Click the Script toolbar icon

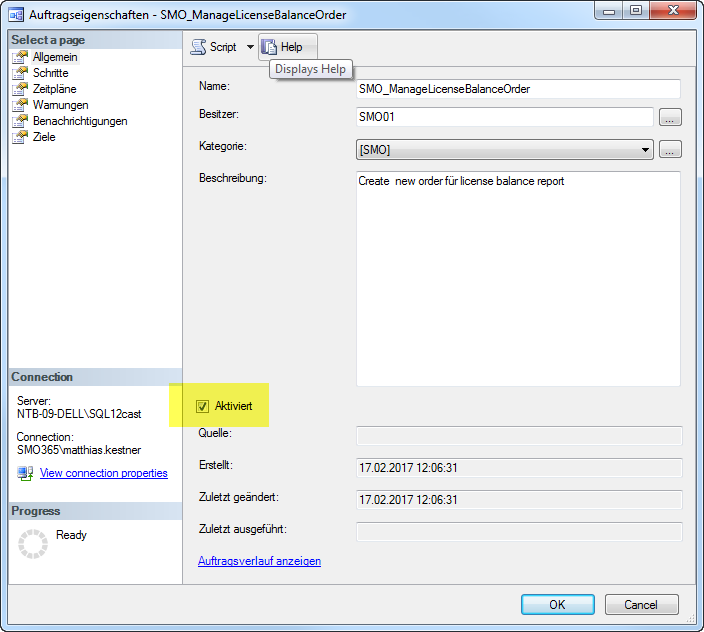click(x=199, y=47)
